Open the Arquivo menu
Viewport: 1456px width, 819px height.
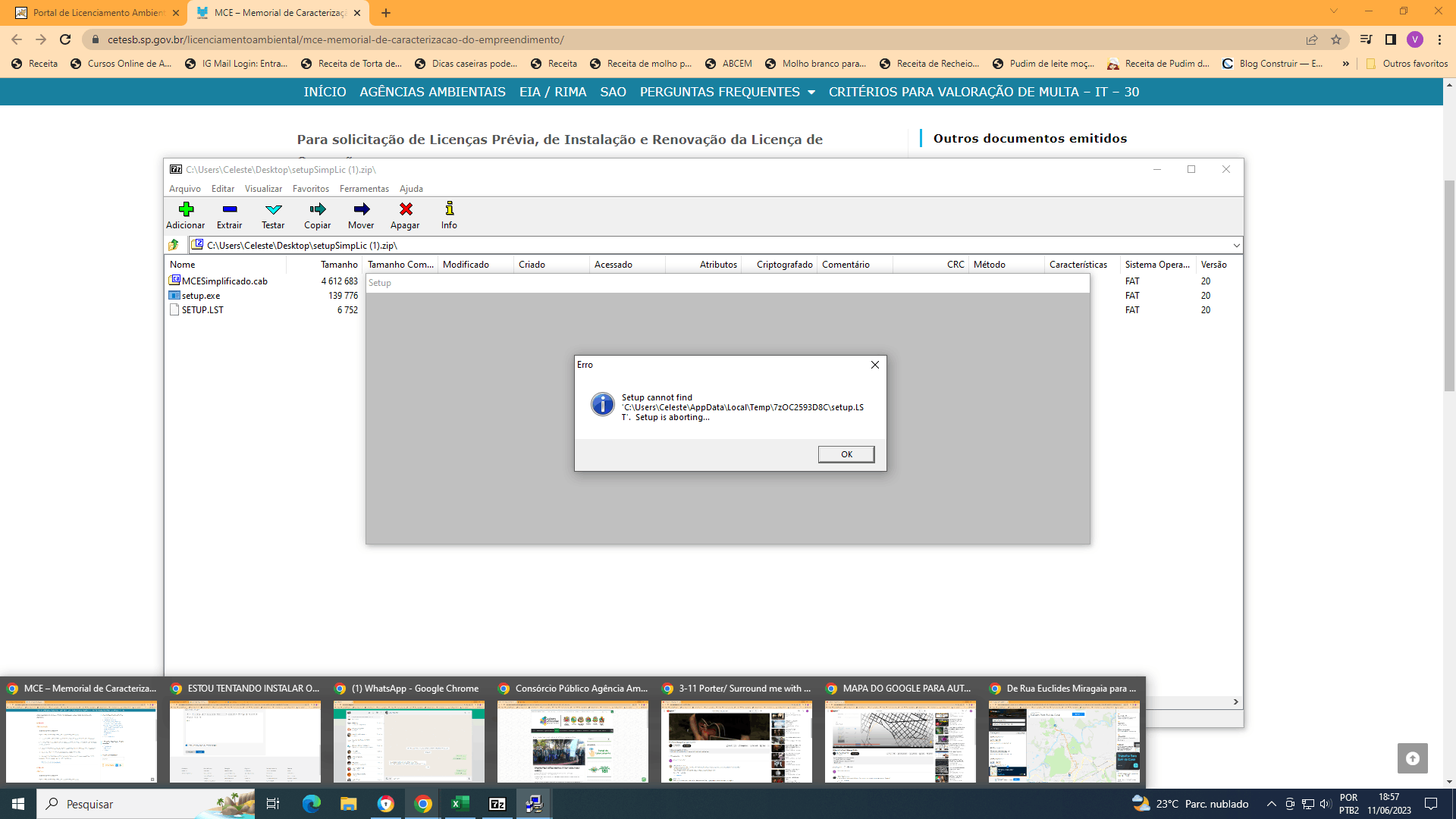184,189
